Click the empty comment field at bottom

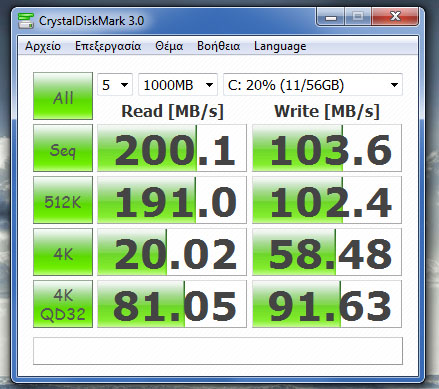(218, 351)
